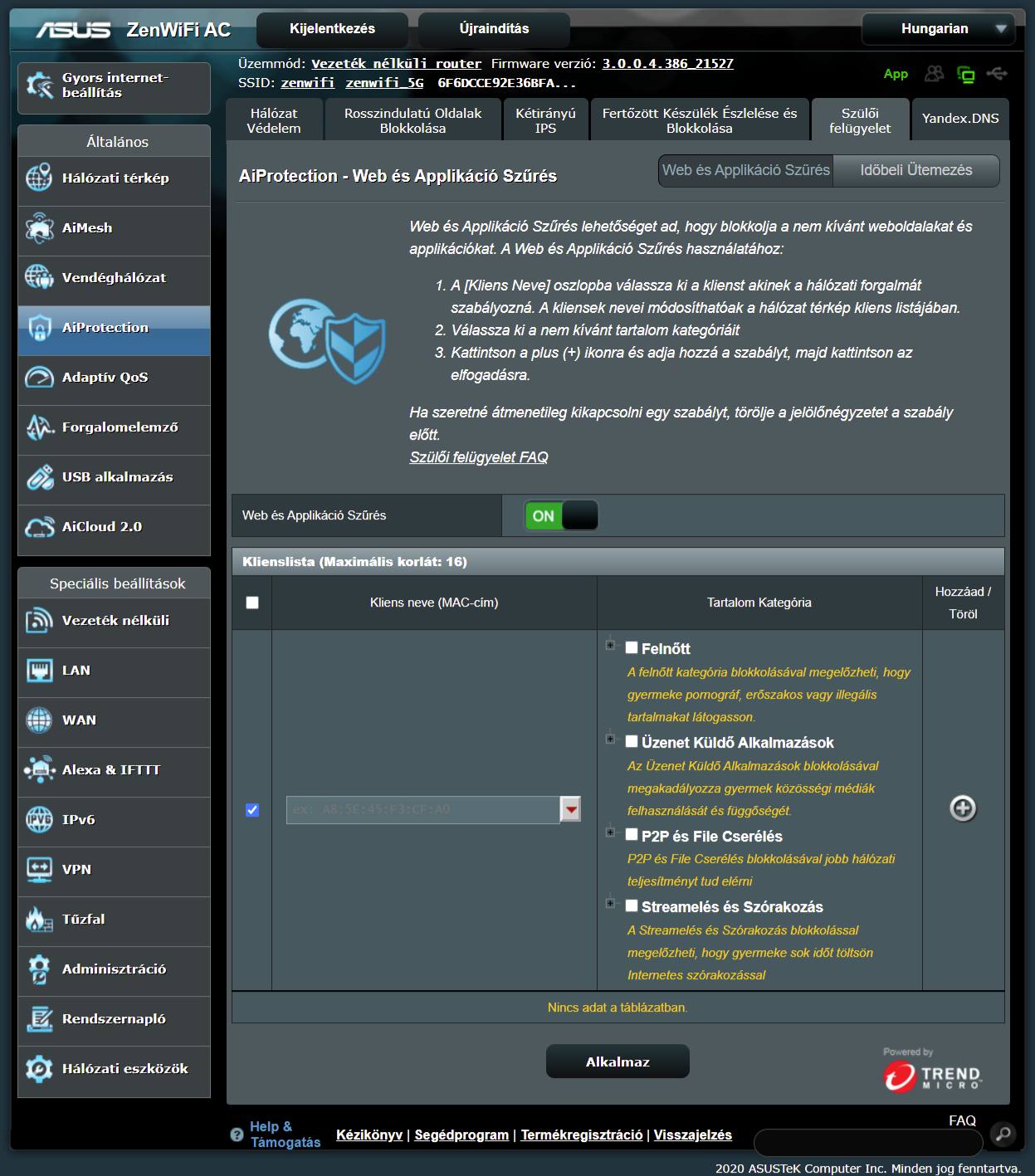Switch to Rosszindulatú Oldalak Blokkolása tab
Image resolution: width=1035 pixels, height=1176 pixels.
tap(413, 120)
